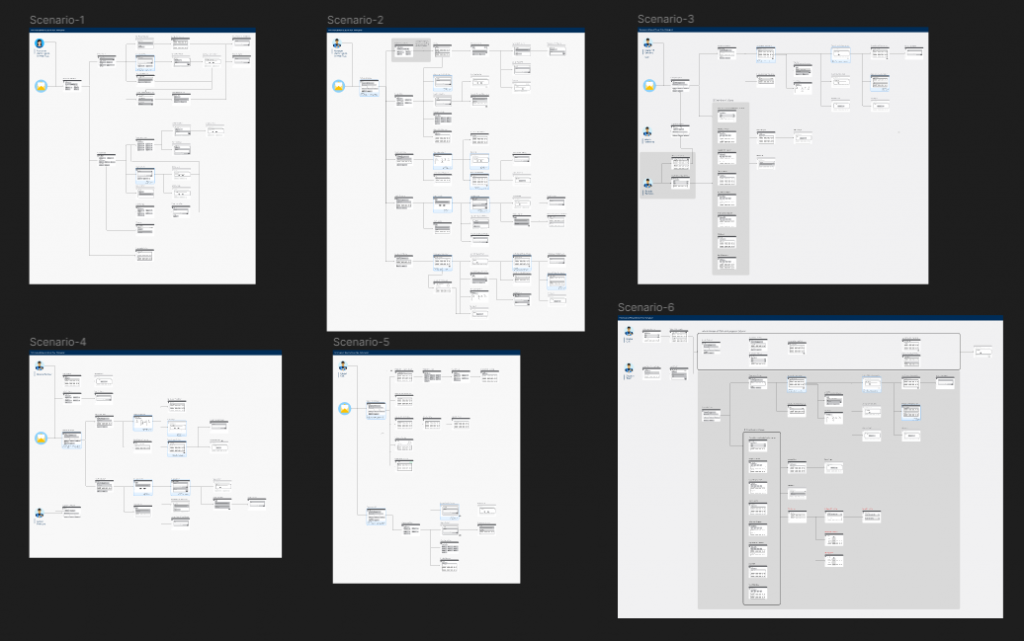Select the yellow image icon in Scenario-3
Viewport: 1024px width, 641px height.
tap(650, 88)
